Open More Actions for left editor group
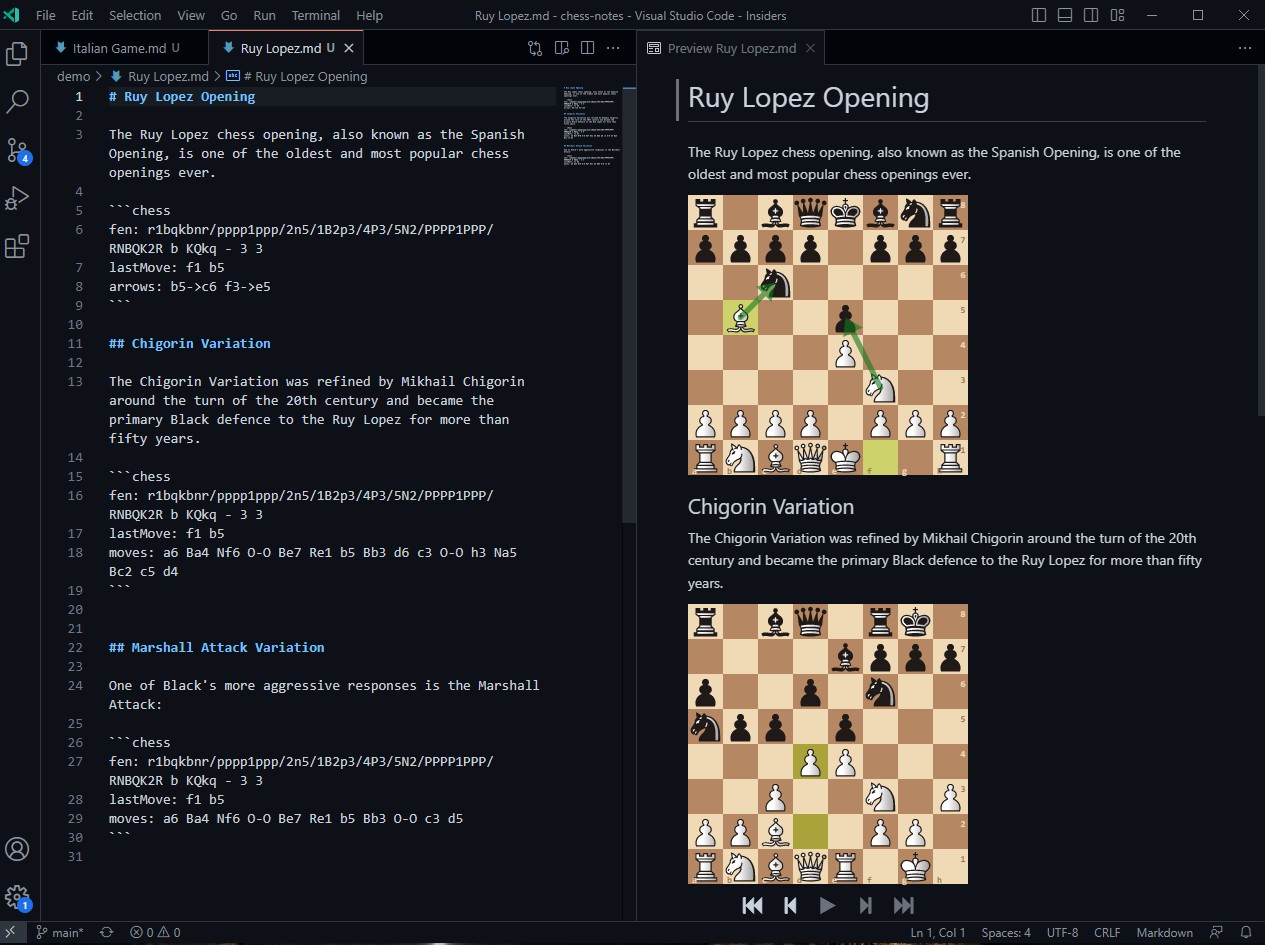Image resolution: width=1265 pixels, height=945 pixels. tap(614, 48)
